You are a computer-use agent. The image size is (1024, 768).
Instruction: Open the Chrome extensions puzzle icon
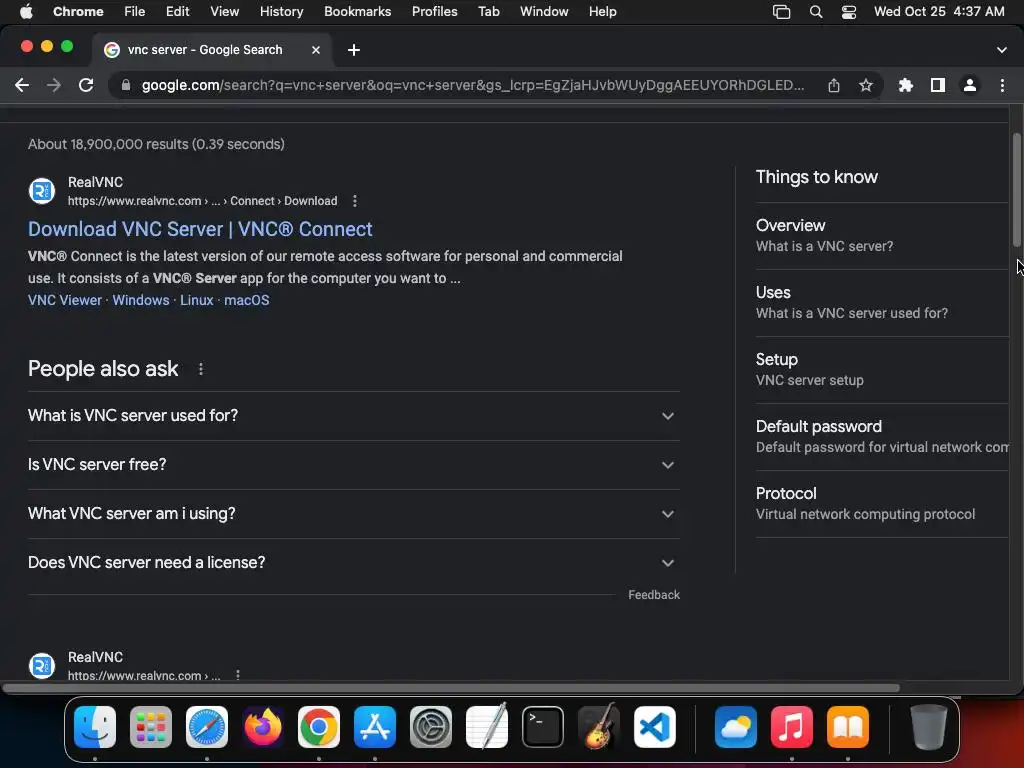tap(905, 85)
